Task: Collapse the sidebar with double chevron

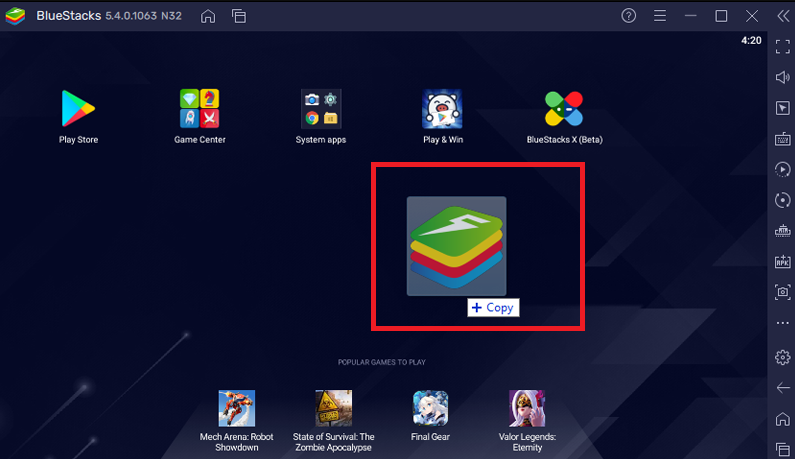Action: coord(783,16)
